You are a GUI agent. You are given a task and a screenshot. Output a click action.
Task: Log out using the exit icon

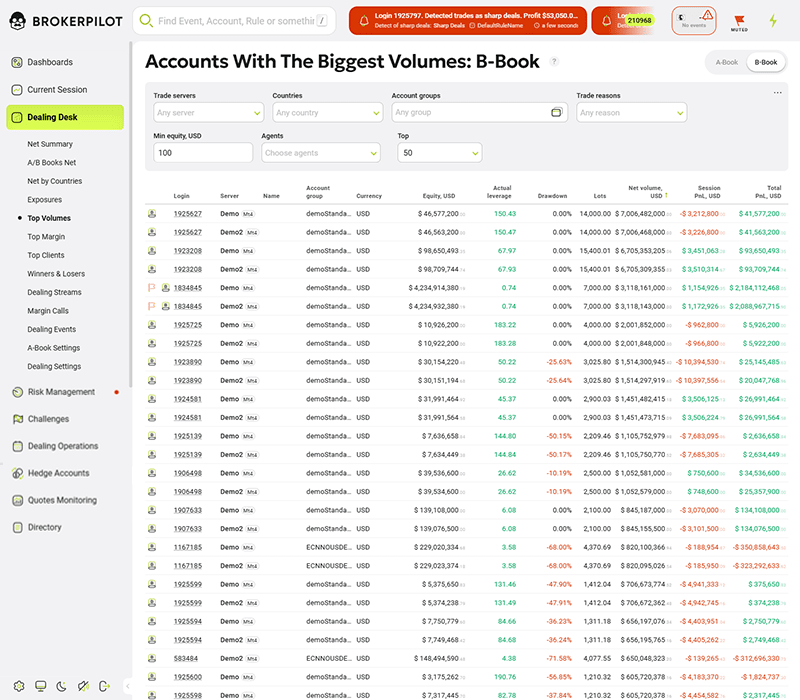pos(106,686)
